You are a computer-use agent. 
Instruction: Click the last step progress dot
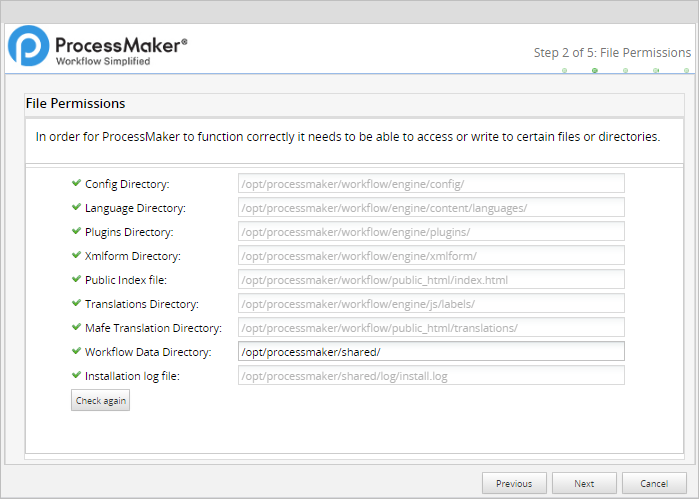pos(687,71)
